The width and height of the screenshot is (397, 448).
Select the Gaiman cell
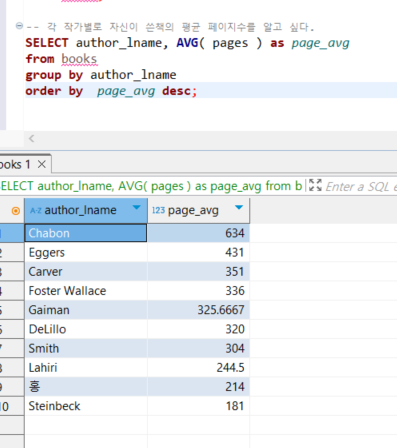[x=86, y=310]
